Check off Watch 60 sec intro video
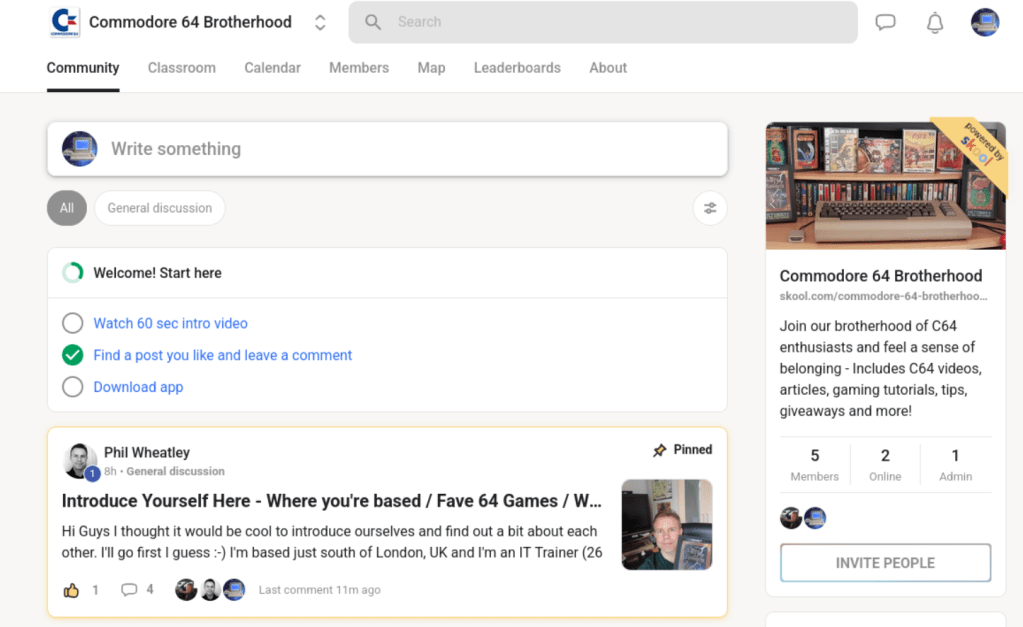Image resolution: width=1023 pixels, height=627 pixels. (72, 323)
